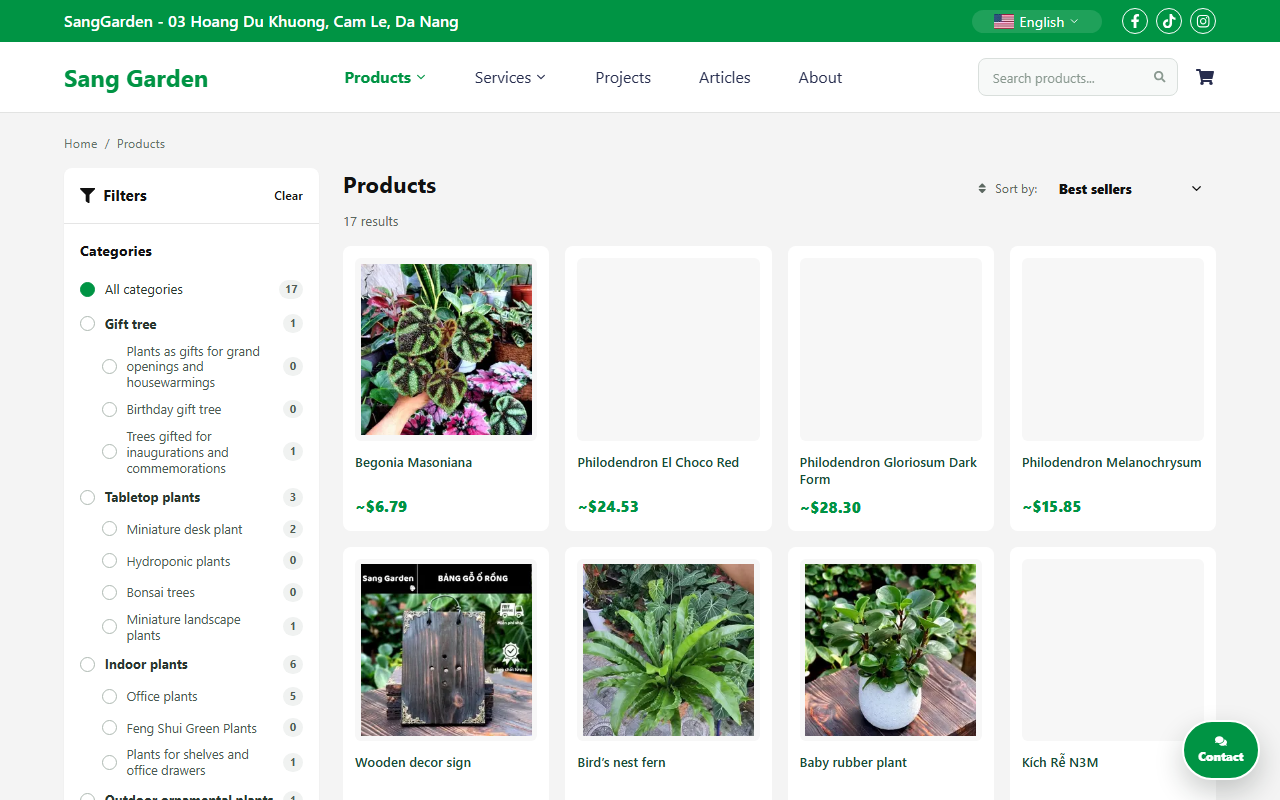Open the Sang Garden TikTok profile
Viewport: 1280px width, 800px height.
[1169, 21]
